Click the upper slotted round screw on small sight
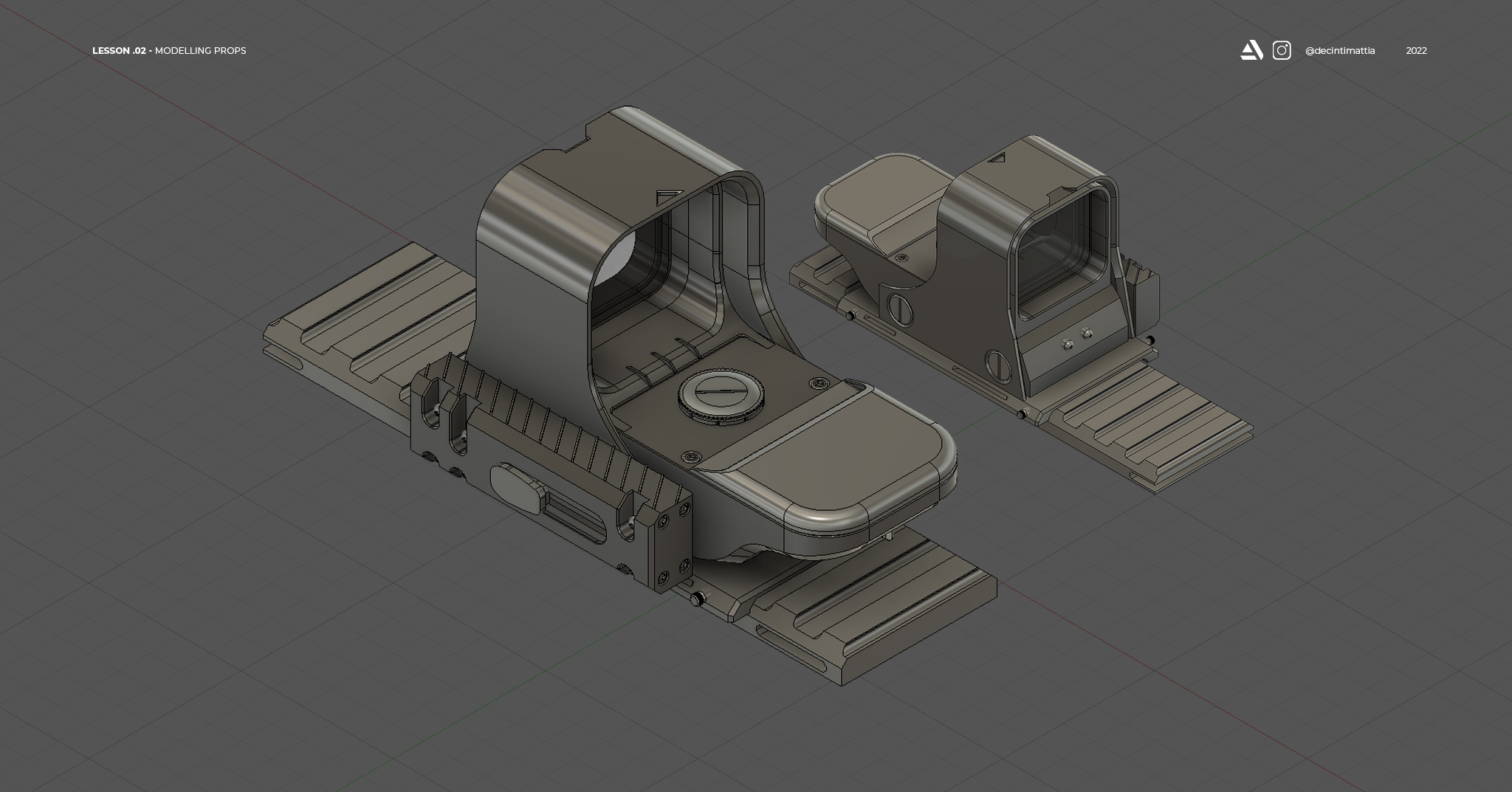Viewport: 1512px width, 792px height. (x=900, y=309)
